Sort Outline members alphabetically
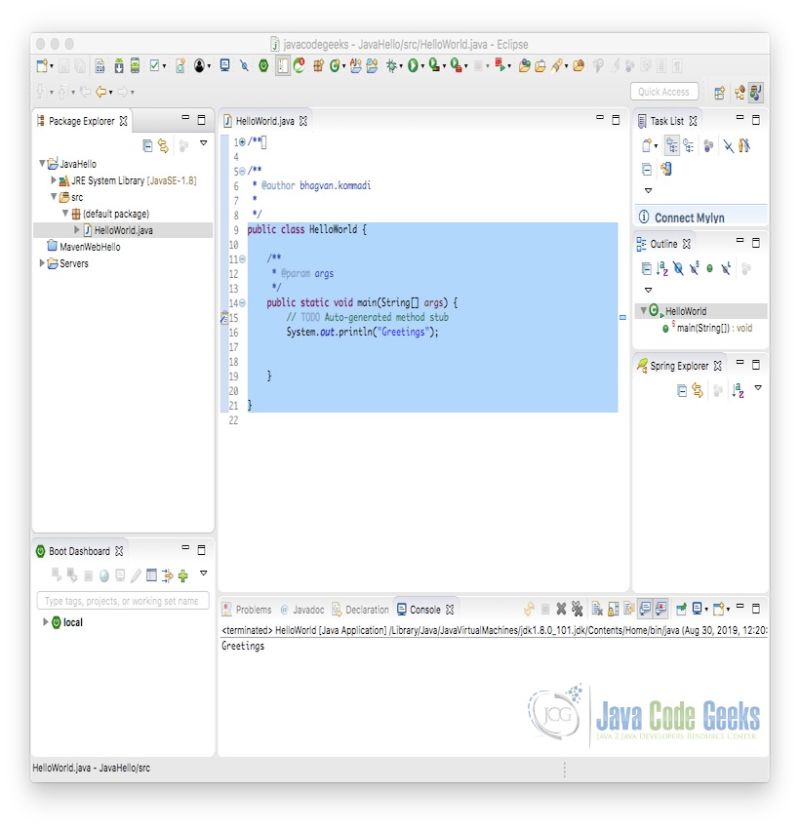 click(x=663, y=268)
